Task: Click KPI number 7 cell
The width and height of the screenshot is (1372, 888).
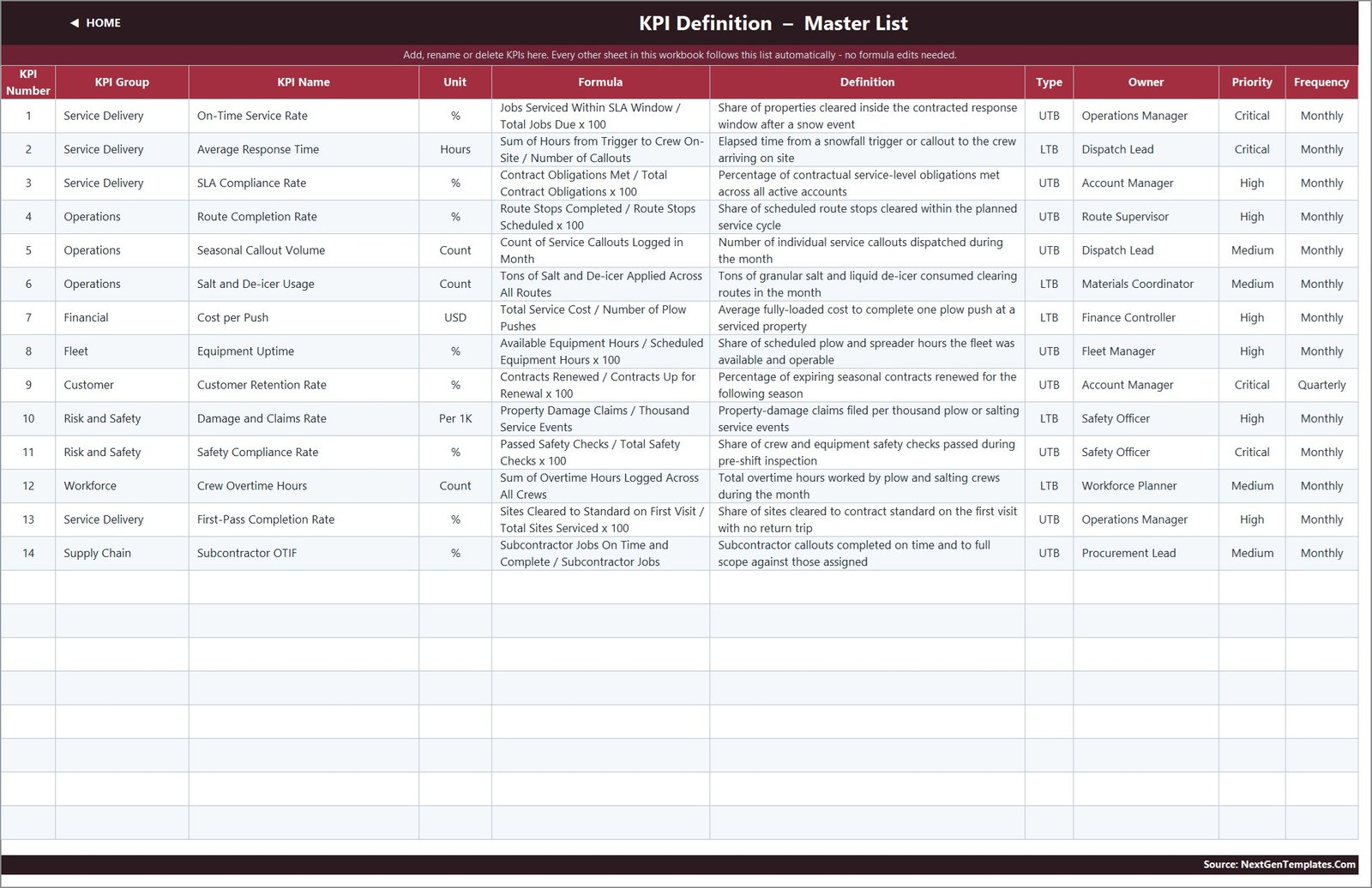Action: point(28,317)
